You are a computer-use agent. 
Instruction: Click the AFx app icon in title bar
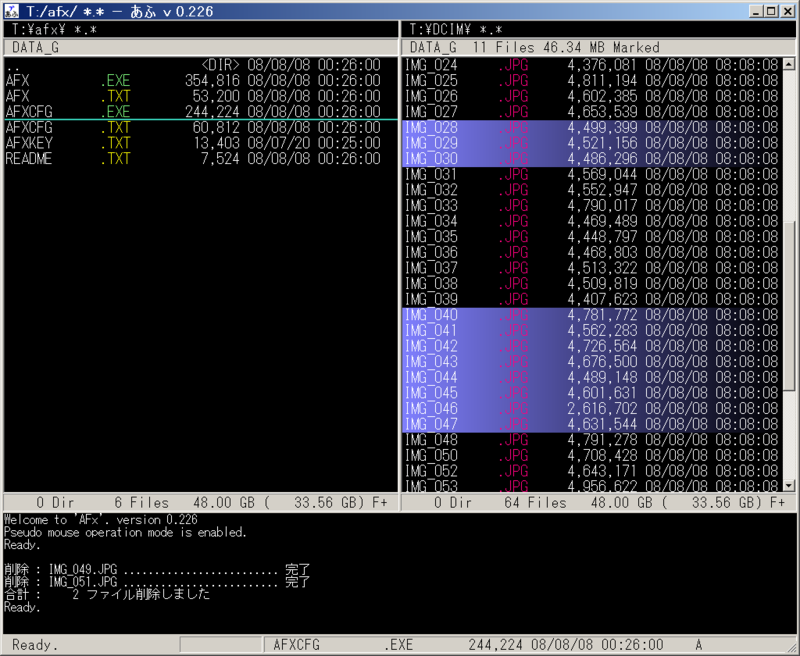click(11, 11)
